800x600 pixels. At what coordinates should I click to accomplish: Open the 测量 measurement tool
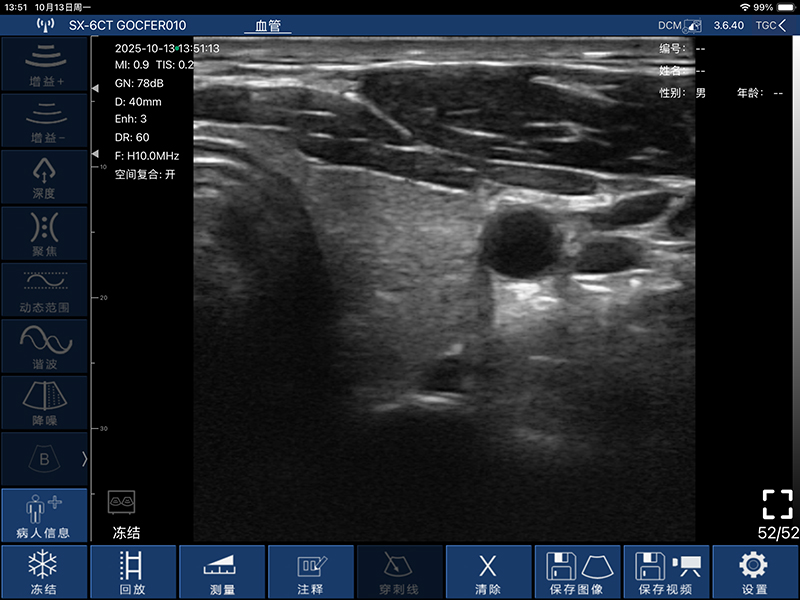coord(223,572)
